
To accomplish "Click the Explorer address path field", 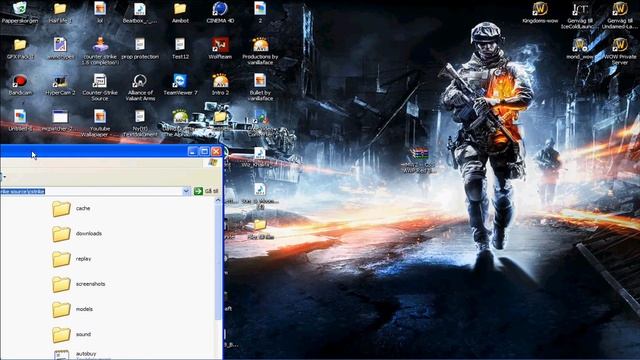I will click(x=91, y=191).
